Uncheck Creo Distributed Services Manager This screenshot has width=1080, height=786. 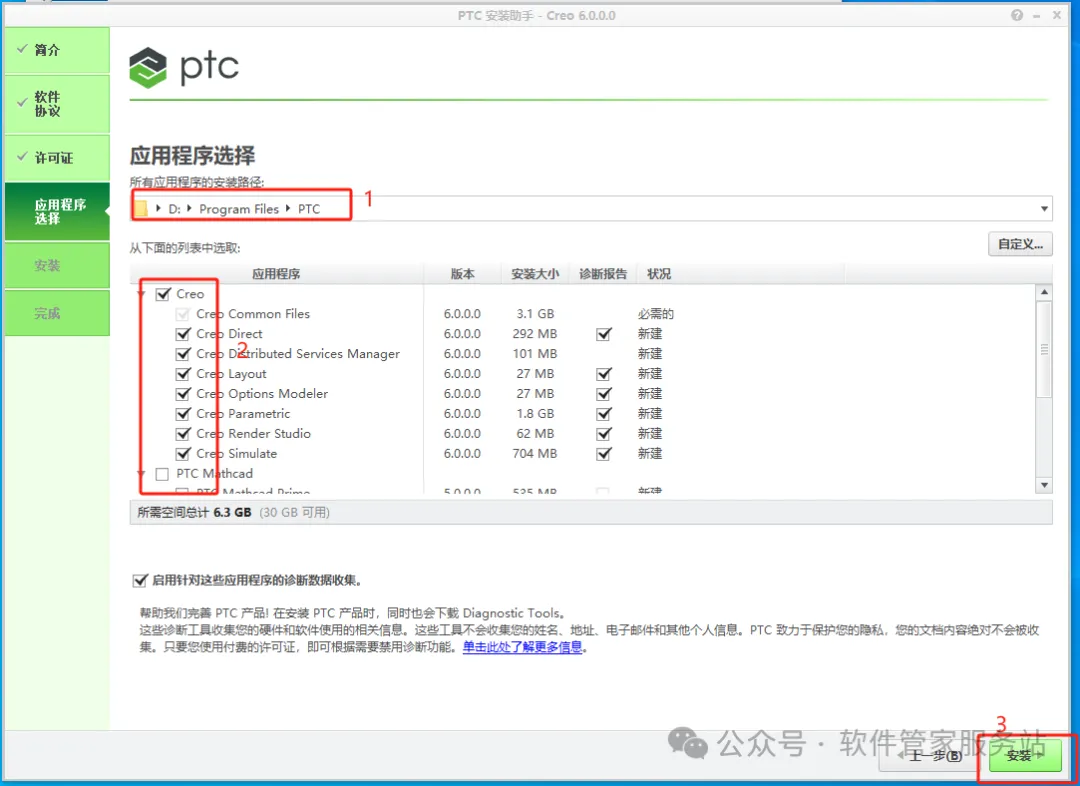[x=183, y=354]
